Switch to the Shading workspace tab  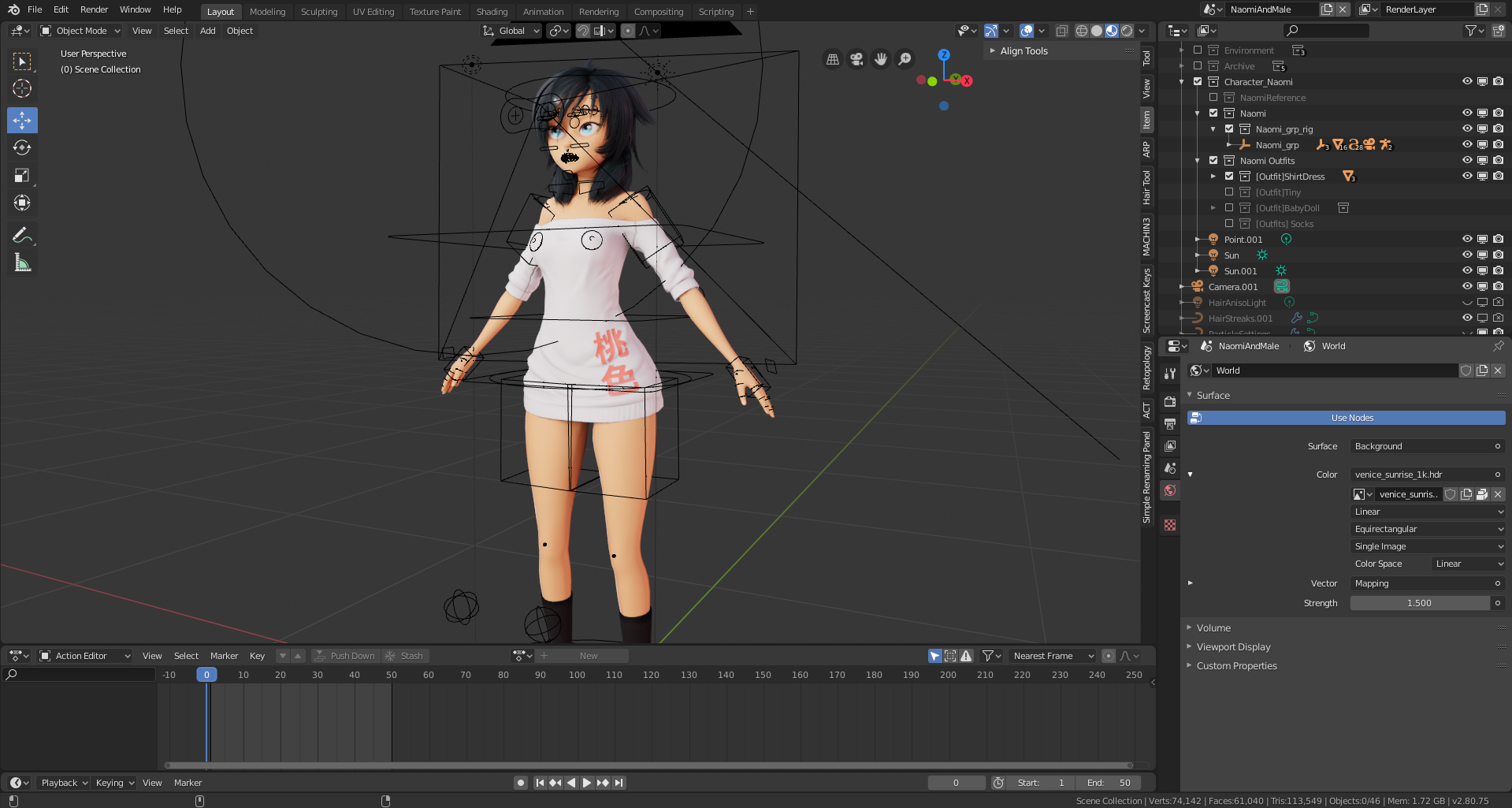(x=492, y=12)
